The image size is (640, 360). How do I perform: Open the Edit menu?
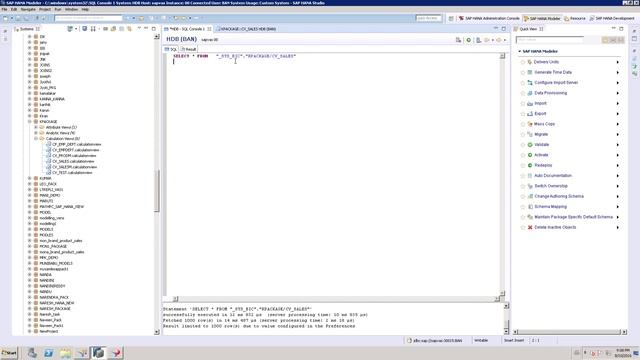click(x=14, y=9)
